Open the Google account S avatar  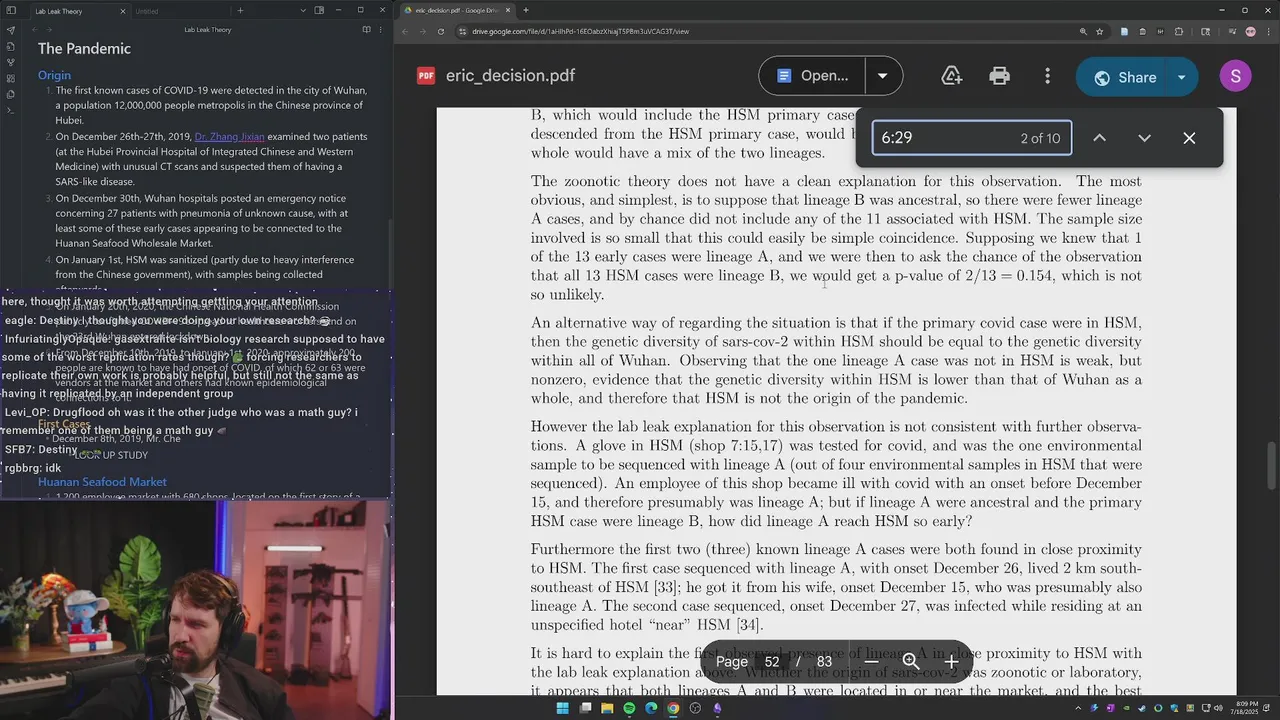(1236, 77)
